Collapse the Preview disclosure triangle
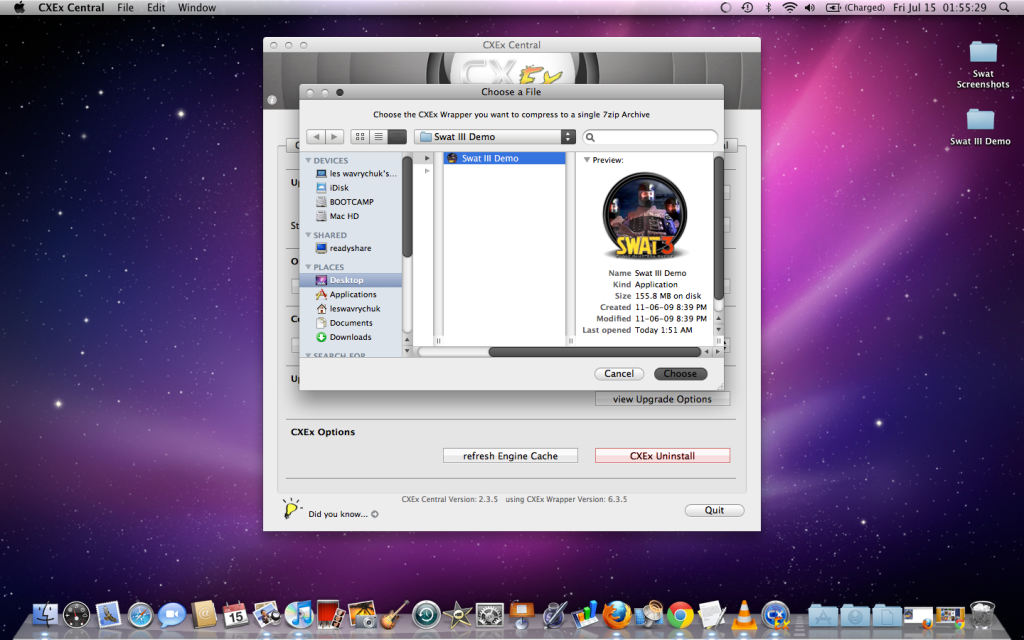Image resolution: width=1024 pixels, height=640 pixels. coord(586,160)
